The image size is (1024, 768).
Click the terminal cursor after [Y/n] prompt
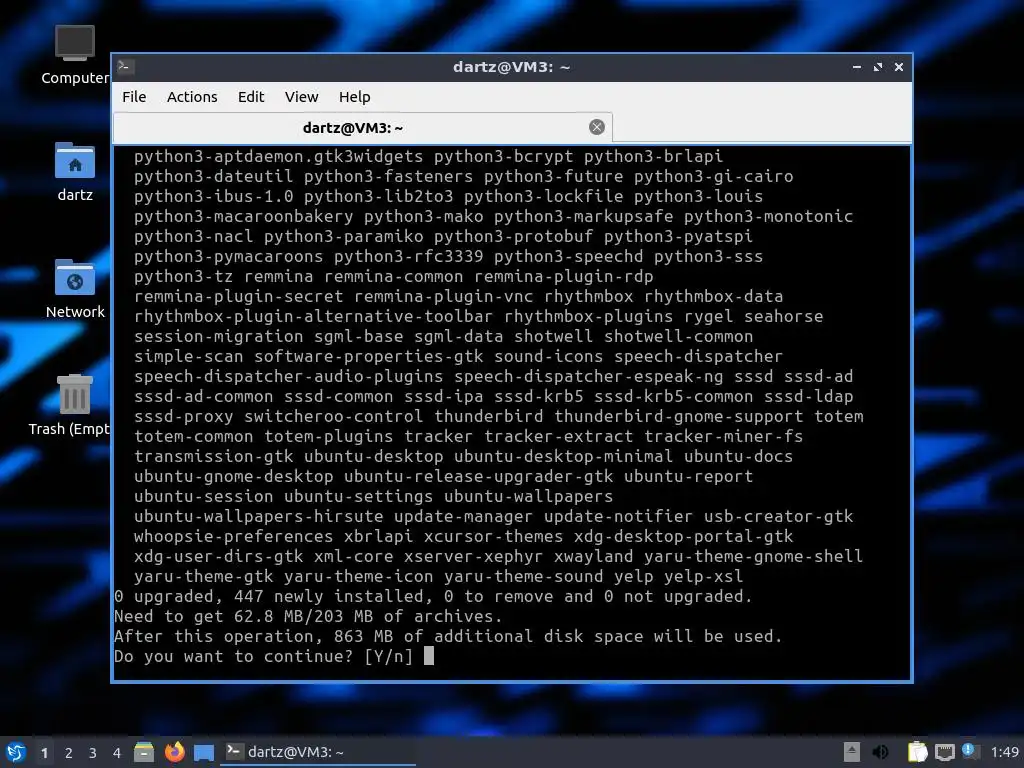click(x=428, y=656)
